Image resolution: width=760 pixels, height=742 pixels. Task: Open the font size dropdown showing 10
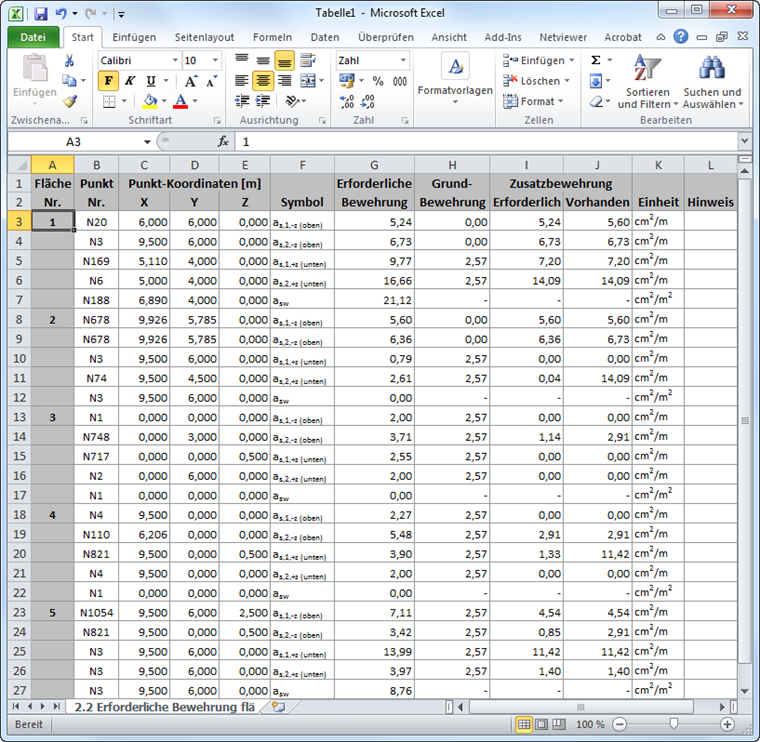215,60
